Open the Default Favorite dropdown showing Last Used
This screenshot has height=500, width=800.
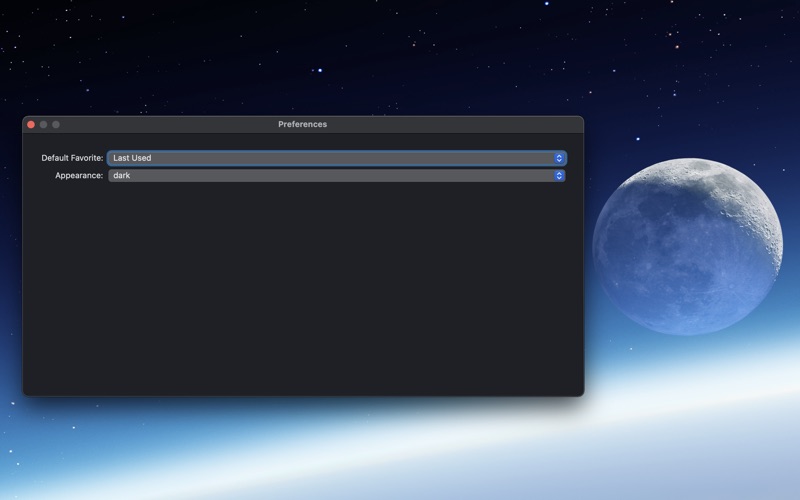coord(337,158)
